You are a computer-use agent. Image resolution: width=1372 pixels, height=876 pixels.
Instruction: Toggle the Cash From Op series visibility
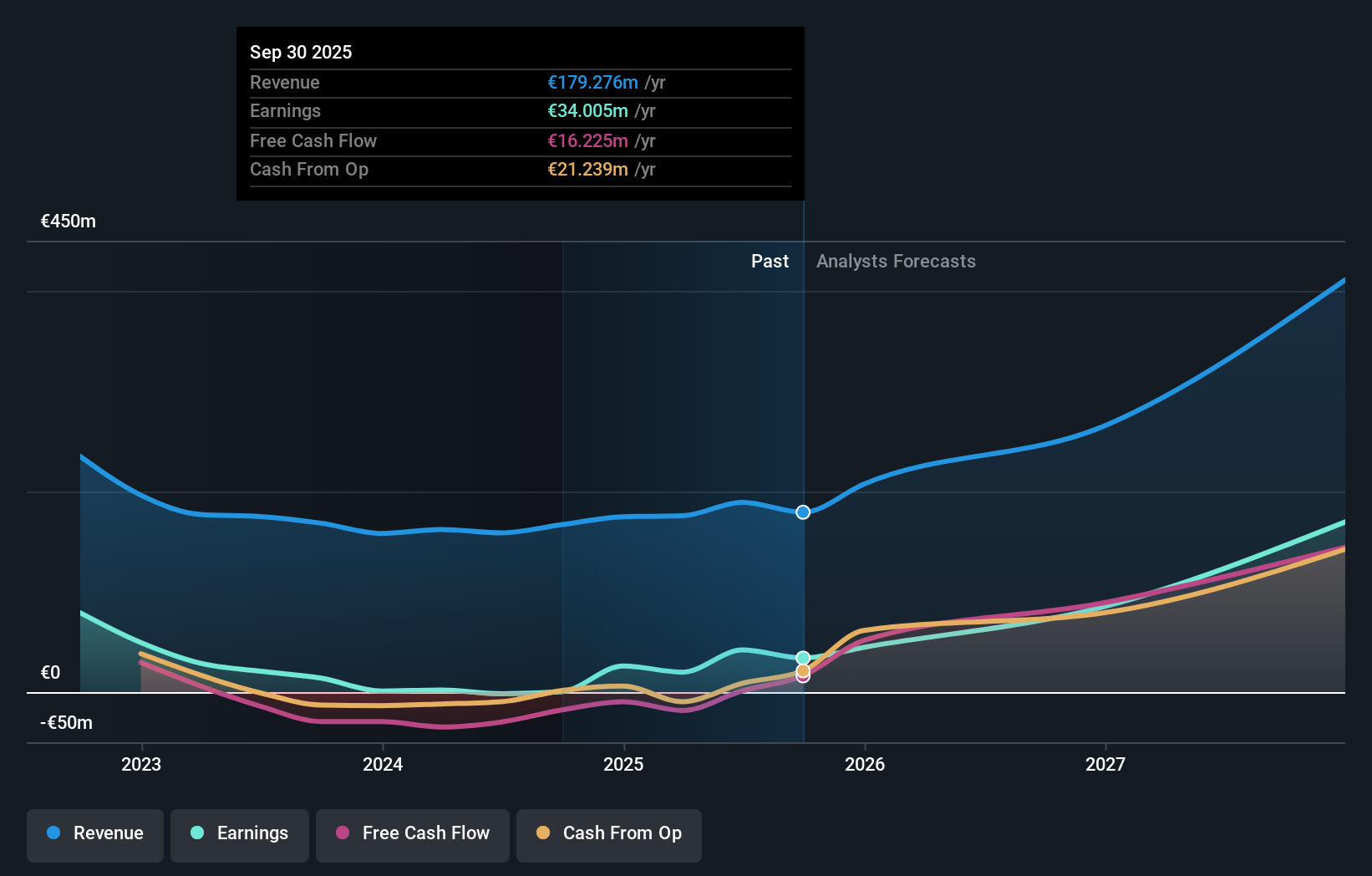608,834
